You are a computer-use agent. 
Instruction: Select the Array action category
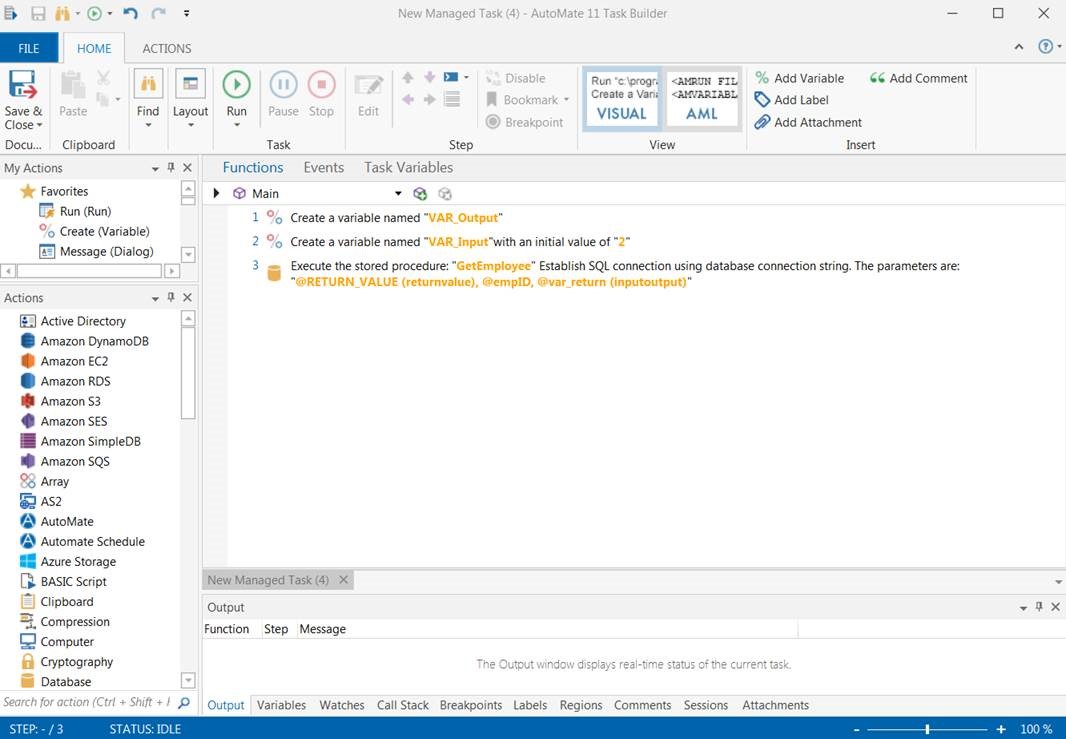click(54, 481)
